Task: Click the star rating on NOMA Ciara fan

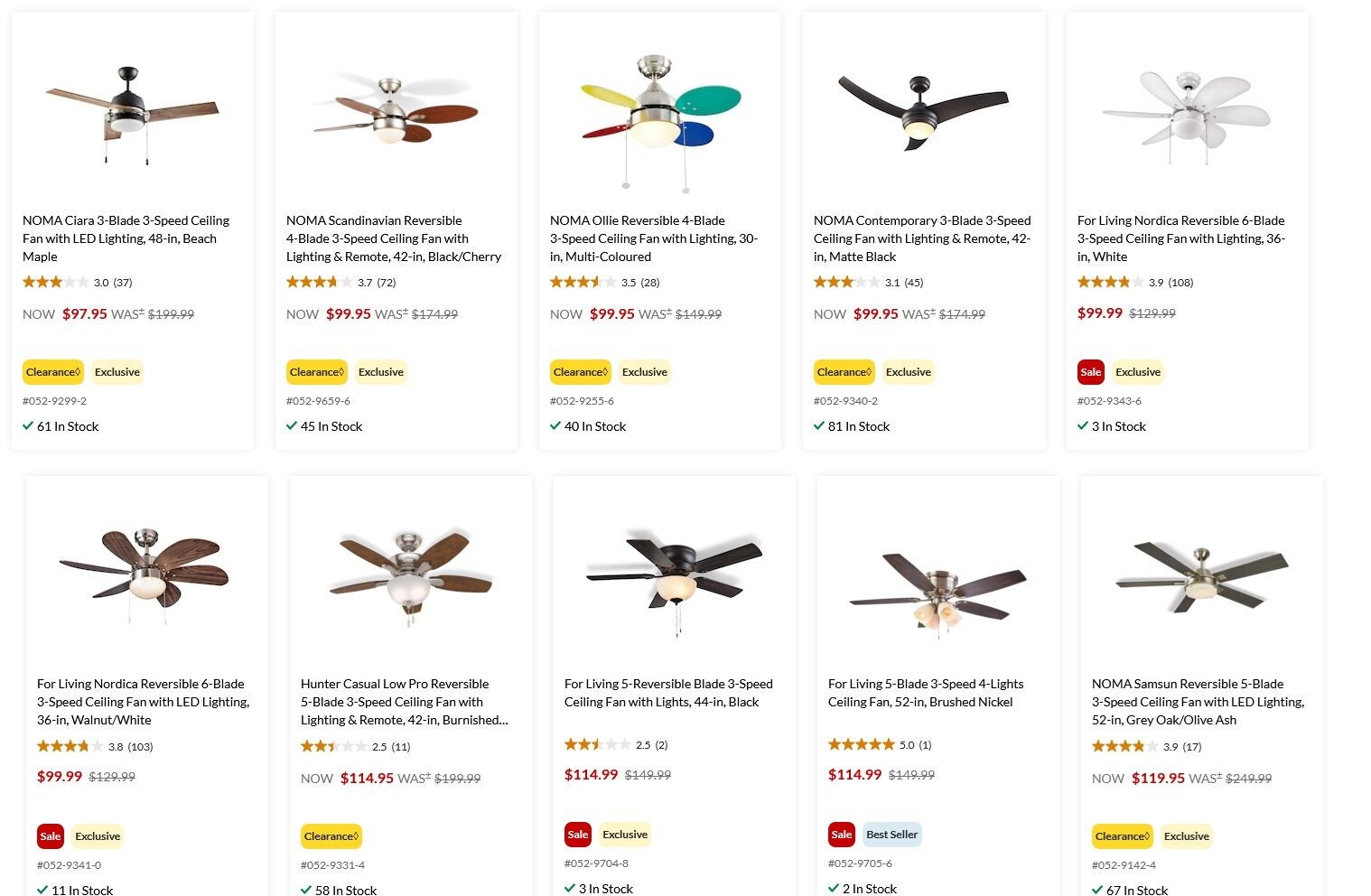Action: (x=54, y=282)
